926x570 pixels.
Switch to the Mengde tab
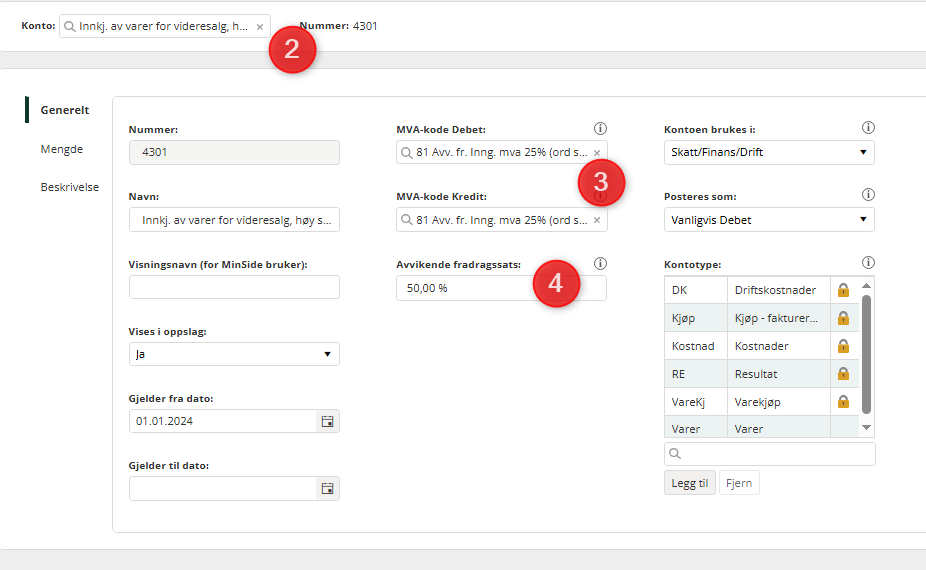[x=61, y=149]
